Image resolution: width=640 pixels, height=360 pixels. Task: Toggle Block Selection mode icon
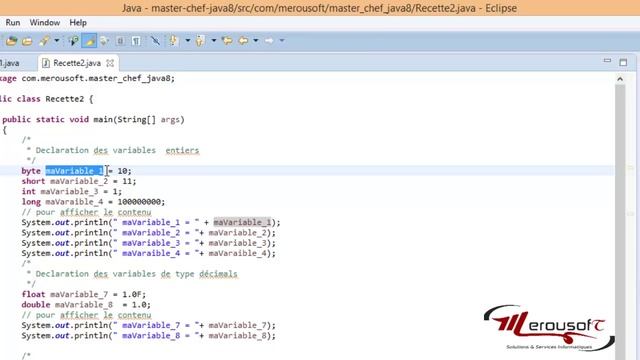(120, 40)
